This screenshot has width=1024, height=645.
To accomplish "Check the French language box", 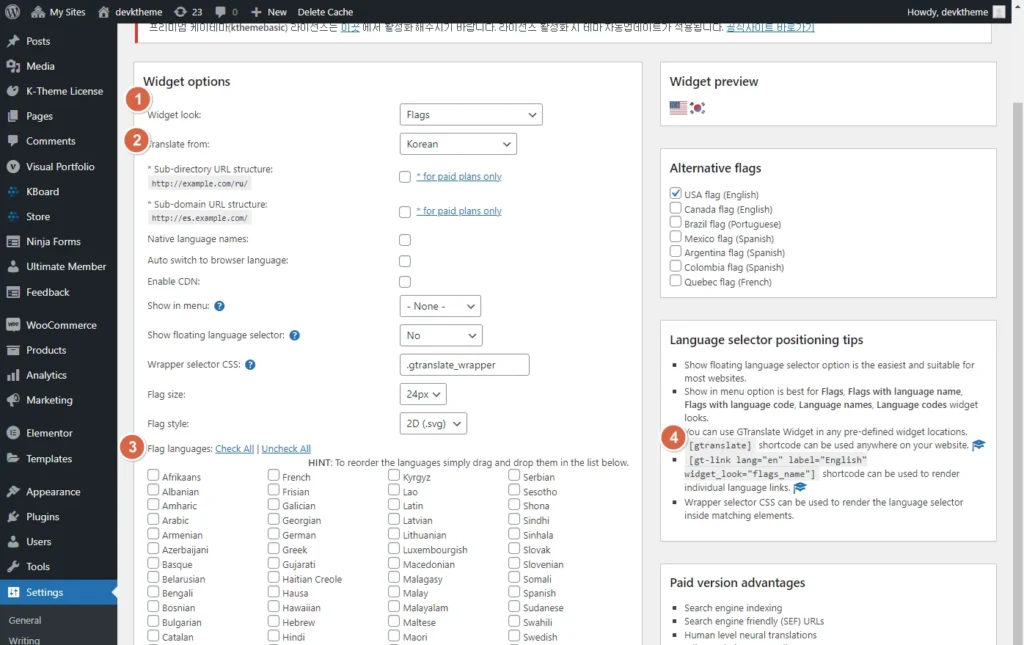I will [274, 475].
